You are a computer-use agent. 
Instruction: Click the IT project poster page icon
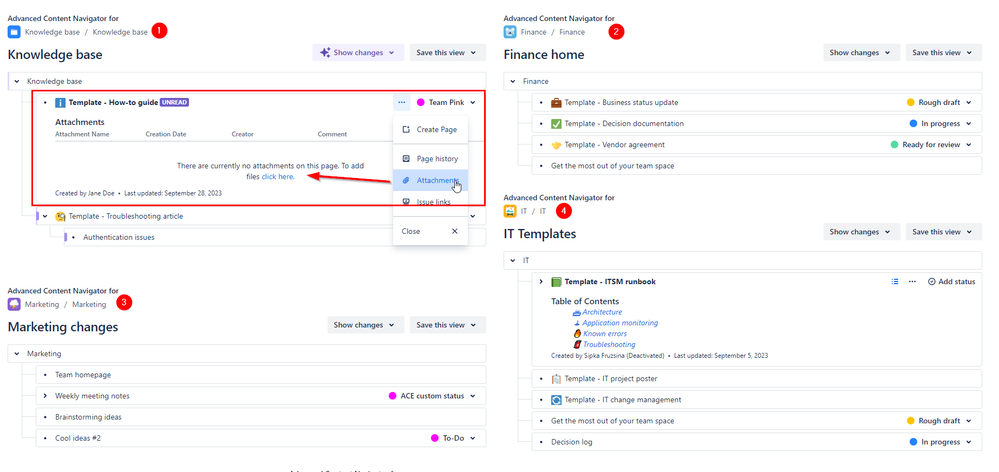click(556, 379)
